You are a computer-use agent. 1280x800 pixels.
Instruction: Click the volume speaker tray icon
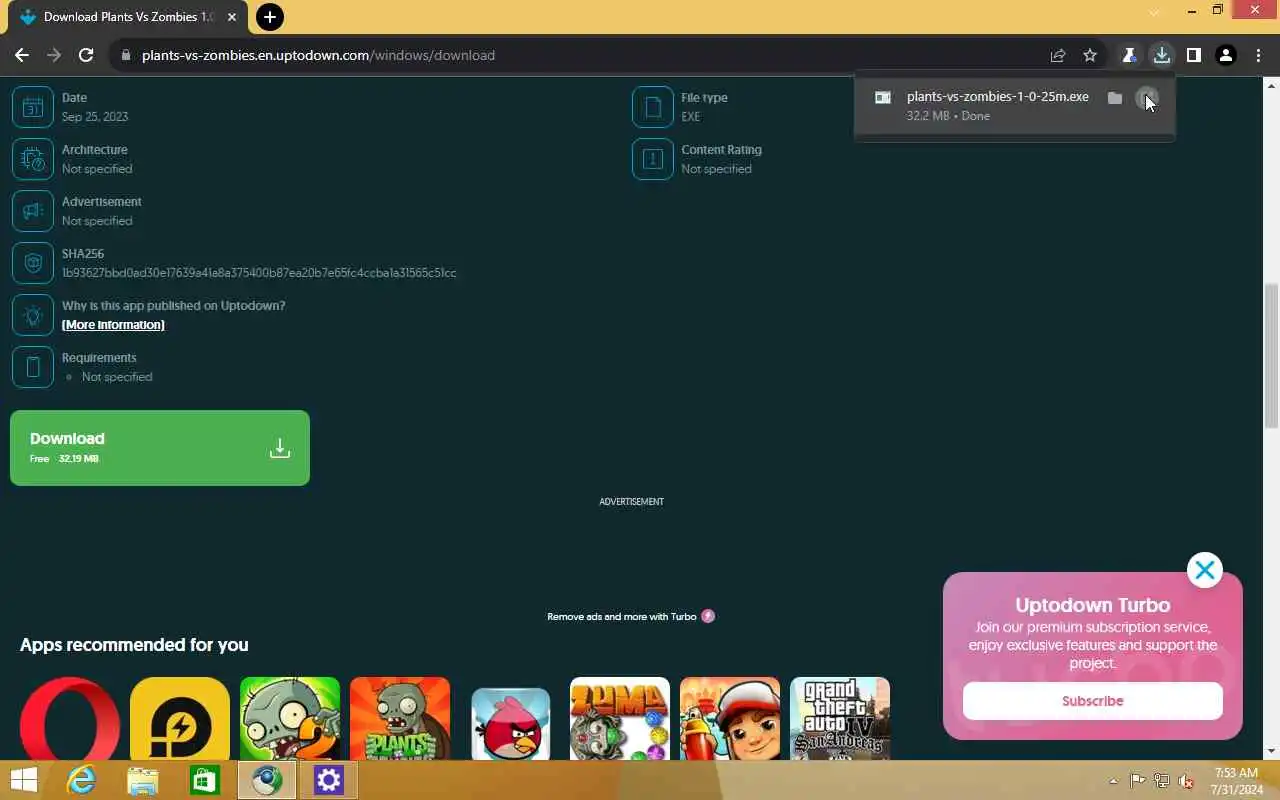point(1186,781)
